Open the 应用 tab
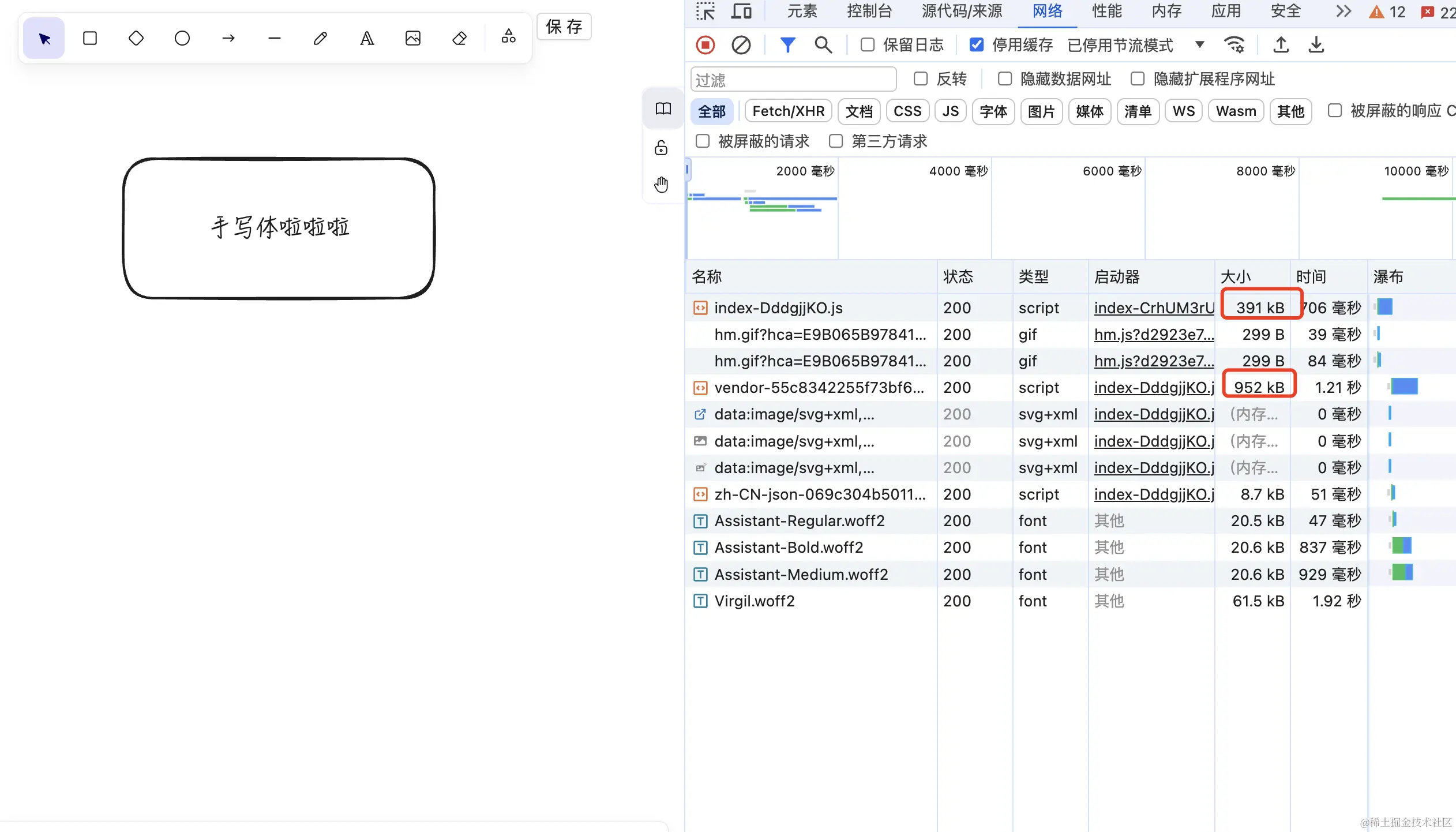Screen dimensions: 1456x832 pyautogui.click(x=1226, y=12)
